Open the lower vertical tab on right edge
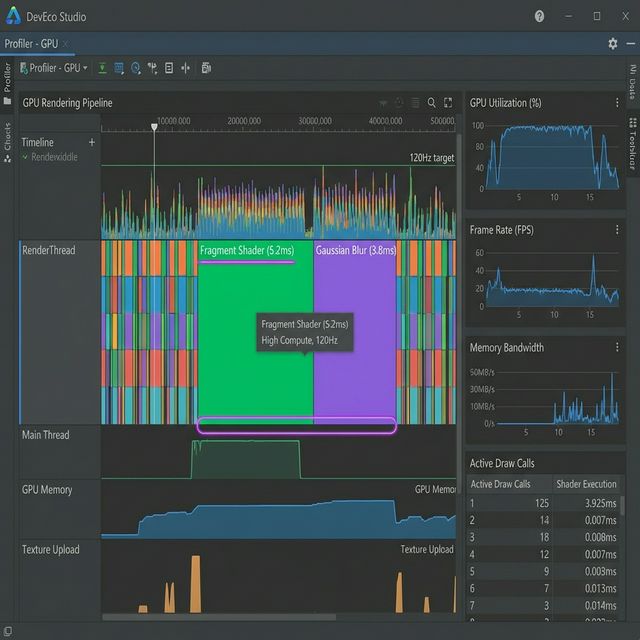The height and width of the screenshot is (640, 640). coord(633,144)
